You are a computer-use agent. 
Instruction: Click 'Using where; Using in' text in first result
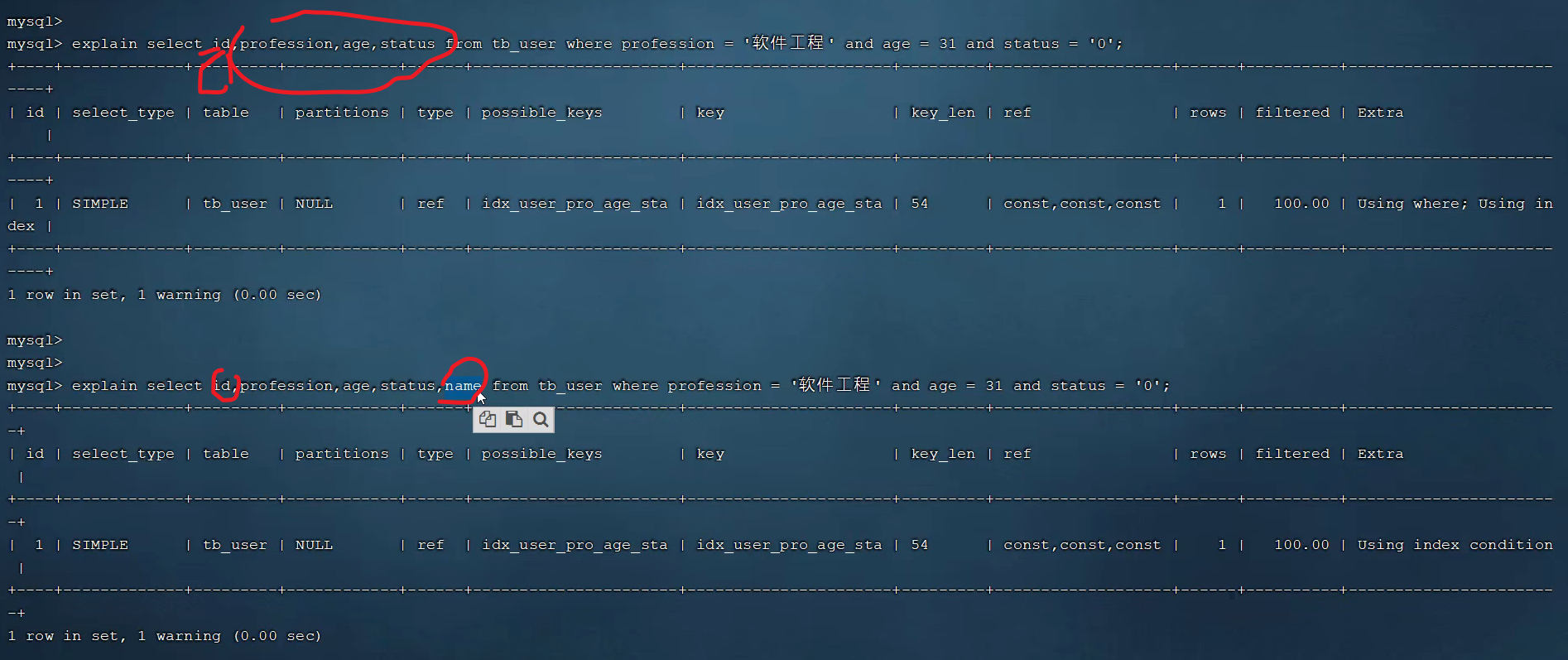coord(1455,204)
